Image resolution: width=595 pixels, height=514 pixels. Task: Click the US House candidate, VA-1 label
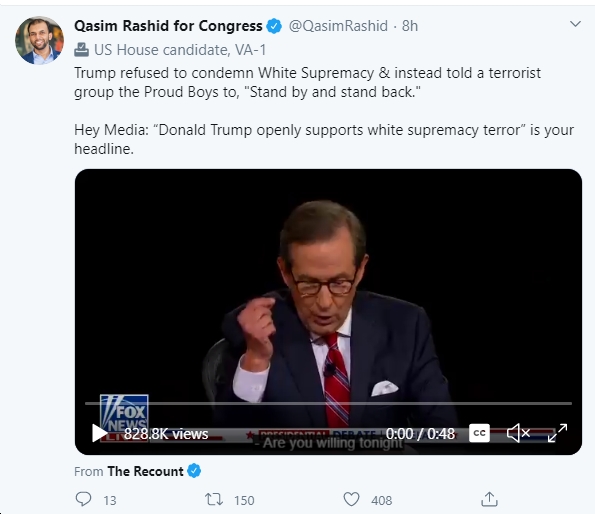point(180,50)
